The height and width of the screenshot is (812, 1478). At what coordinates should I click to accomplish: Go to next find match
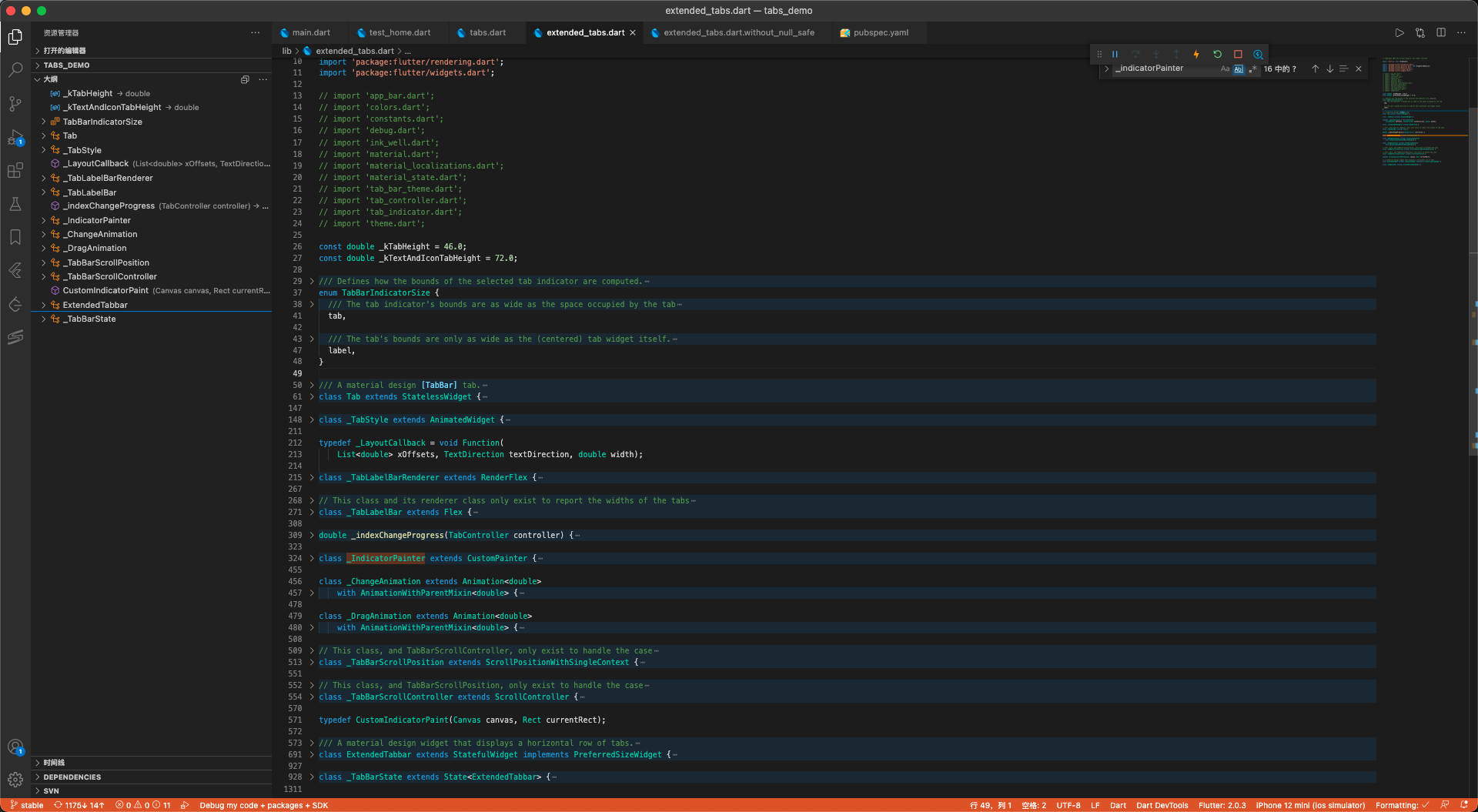(x=1329, y=69)
